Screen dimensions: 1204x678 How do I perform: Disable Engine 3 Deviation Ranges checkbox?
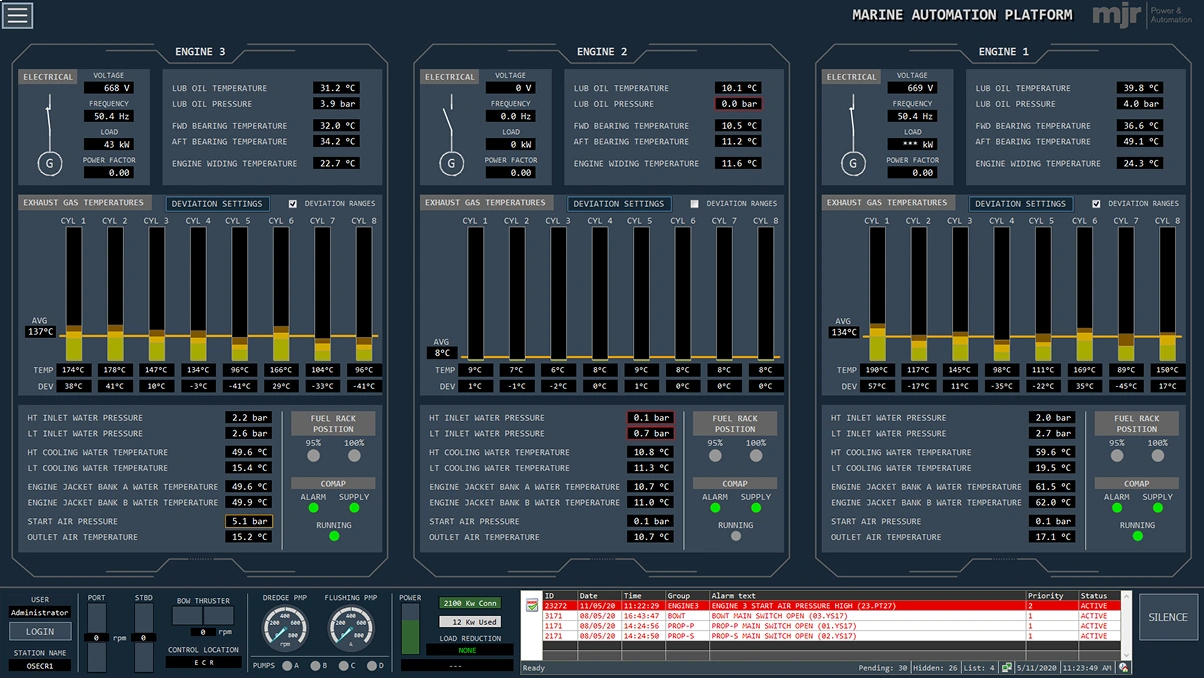coord(293,204)
